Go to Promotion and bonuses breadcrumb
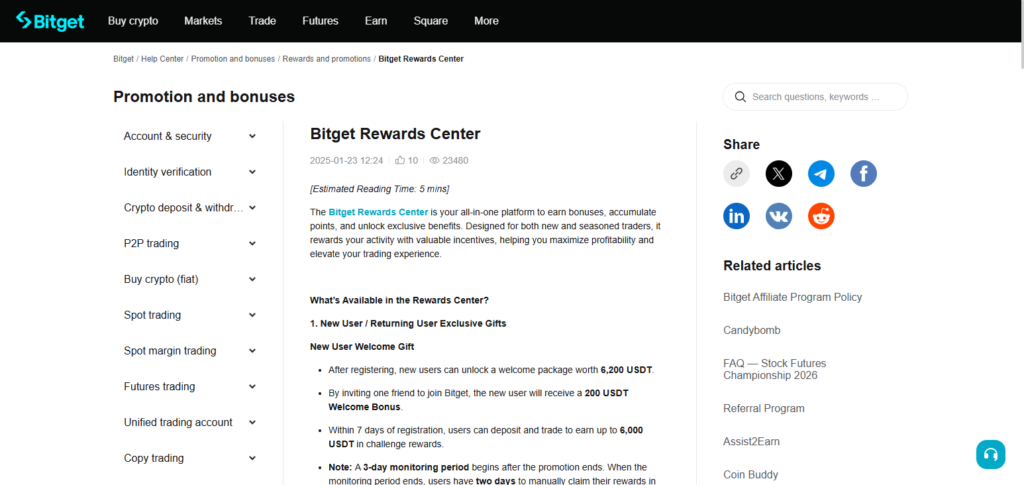Screen dimensions: 1024x485 (x=233, y=59)
